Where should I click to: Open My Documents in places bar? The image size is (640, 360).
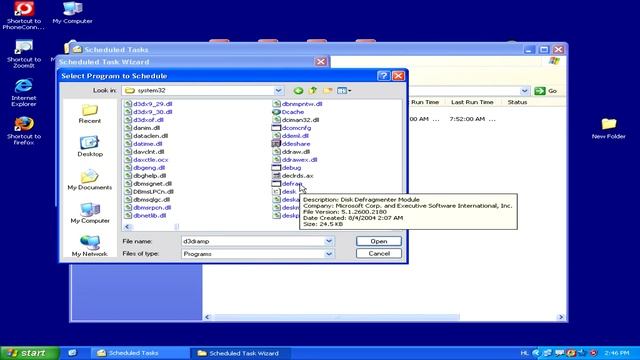tap(90, 180)
